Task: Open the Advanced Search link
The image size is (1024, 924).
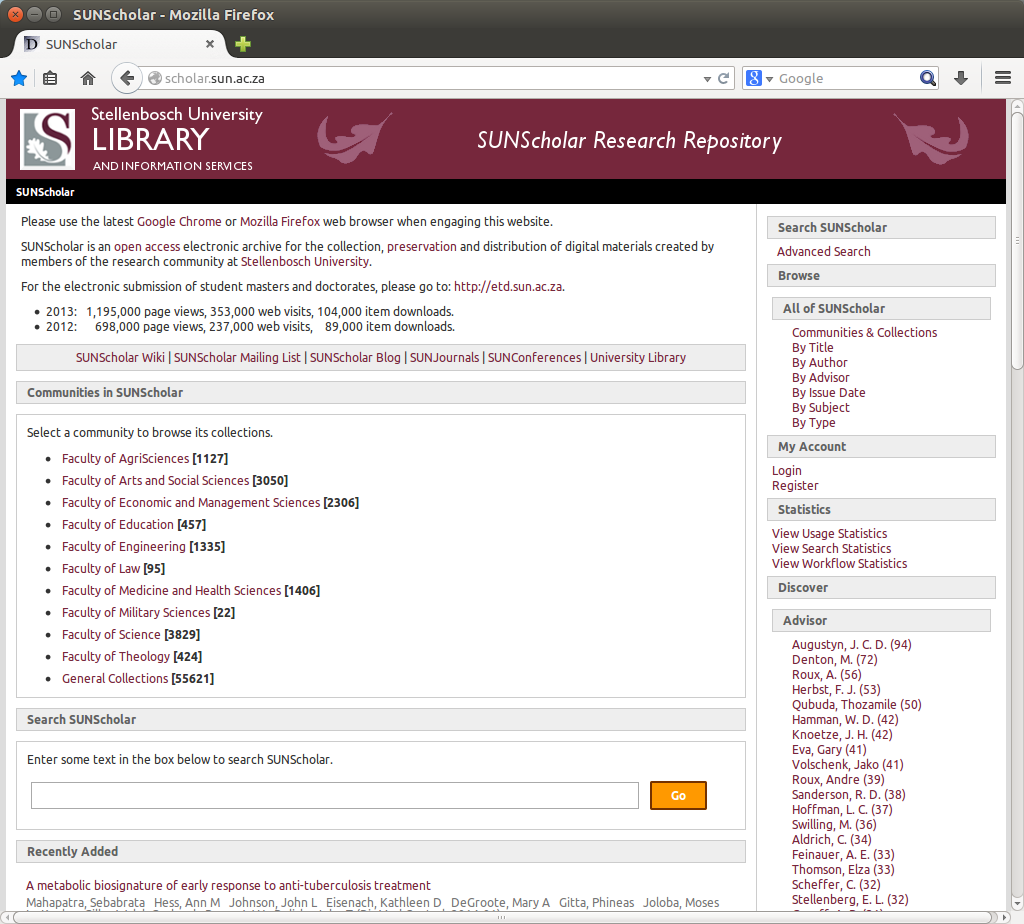Action: (824, 251)
